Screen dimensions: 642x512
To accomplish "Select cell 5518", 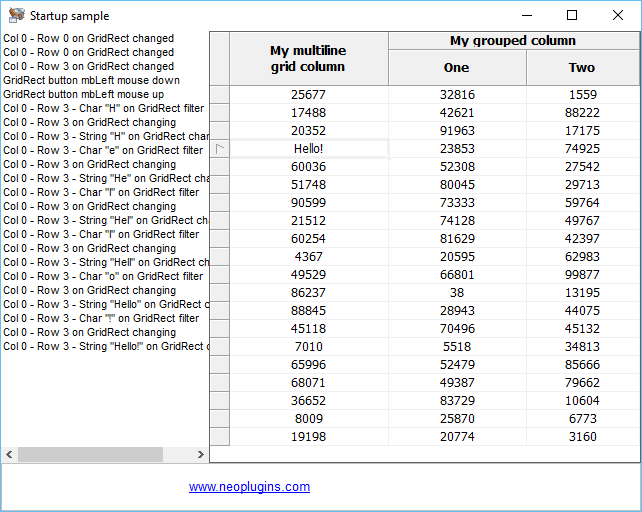I will pyautogui.click(x=457, y=347).
